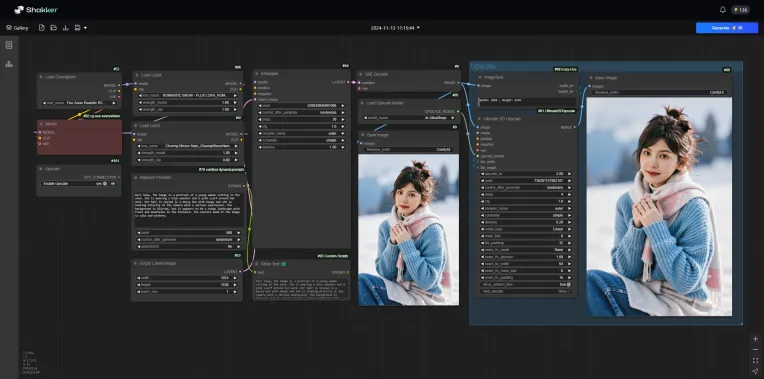Image resolution: width=764 pixels, height=379 pixels.
Task: Zoom out the canvas with minus icon
Action: pyautogui.click(x=755, y=350)
